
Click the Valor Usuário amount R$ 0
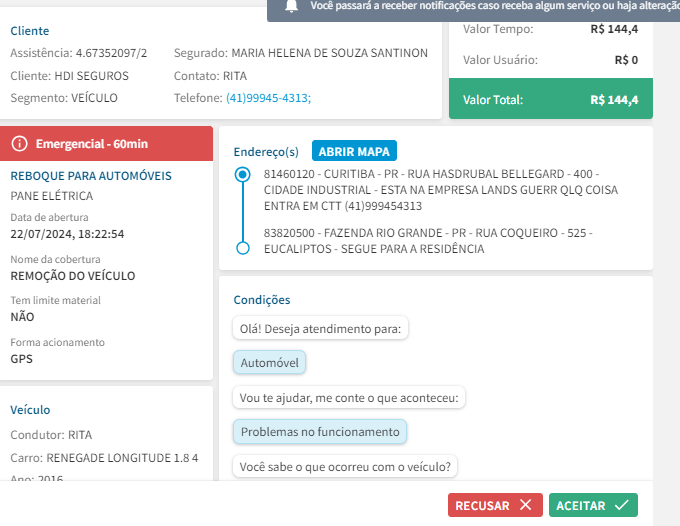click(626, 60)
